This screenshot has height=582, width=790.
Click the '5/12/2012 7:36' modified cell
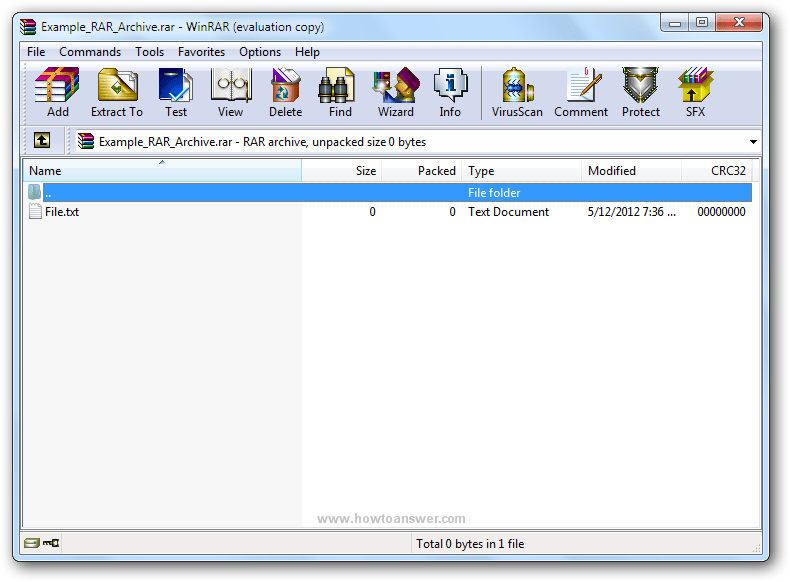point(631,212)
